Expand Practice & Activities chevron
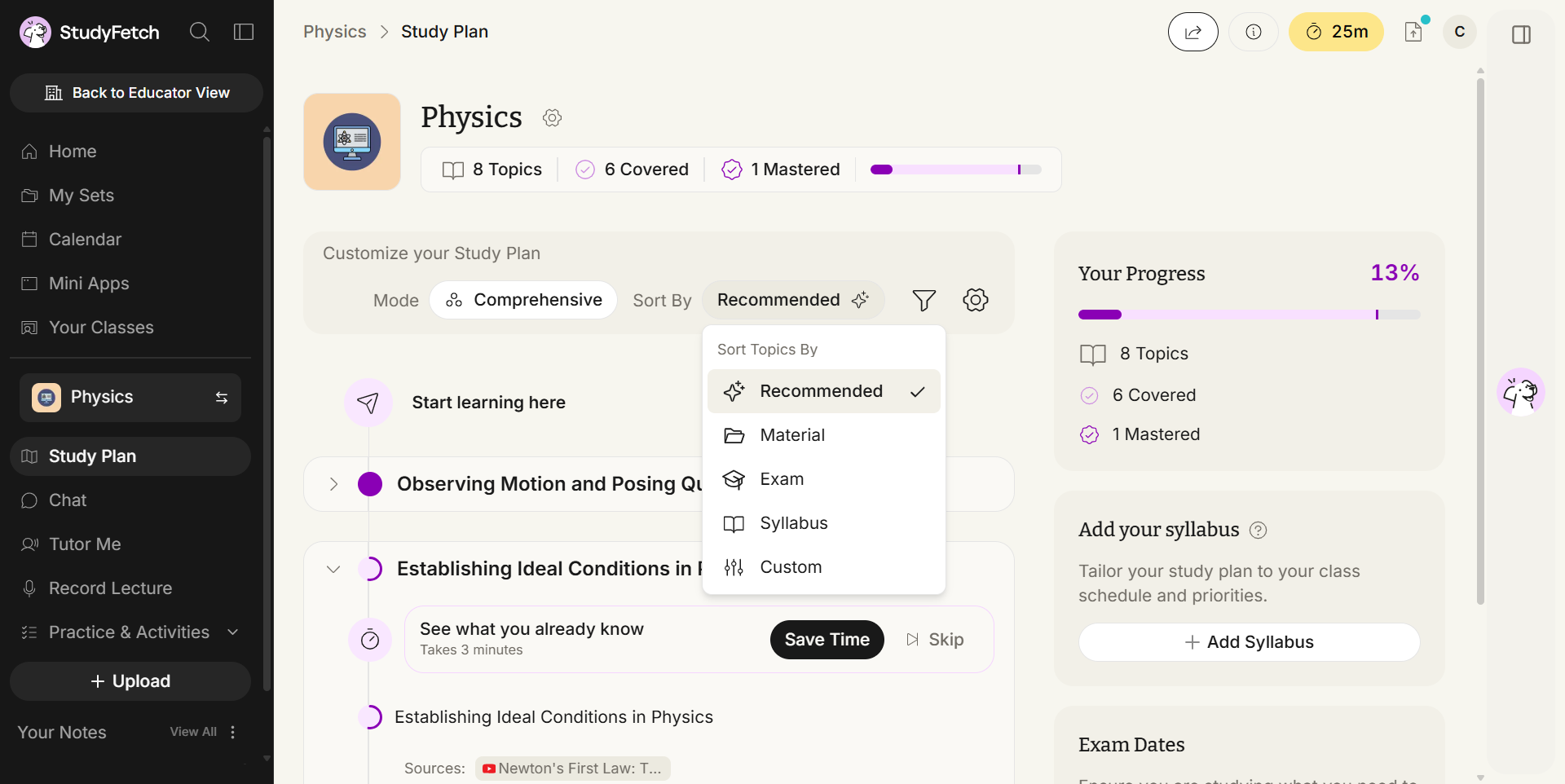Screen dimensions: 1565x784 (233, 632)
